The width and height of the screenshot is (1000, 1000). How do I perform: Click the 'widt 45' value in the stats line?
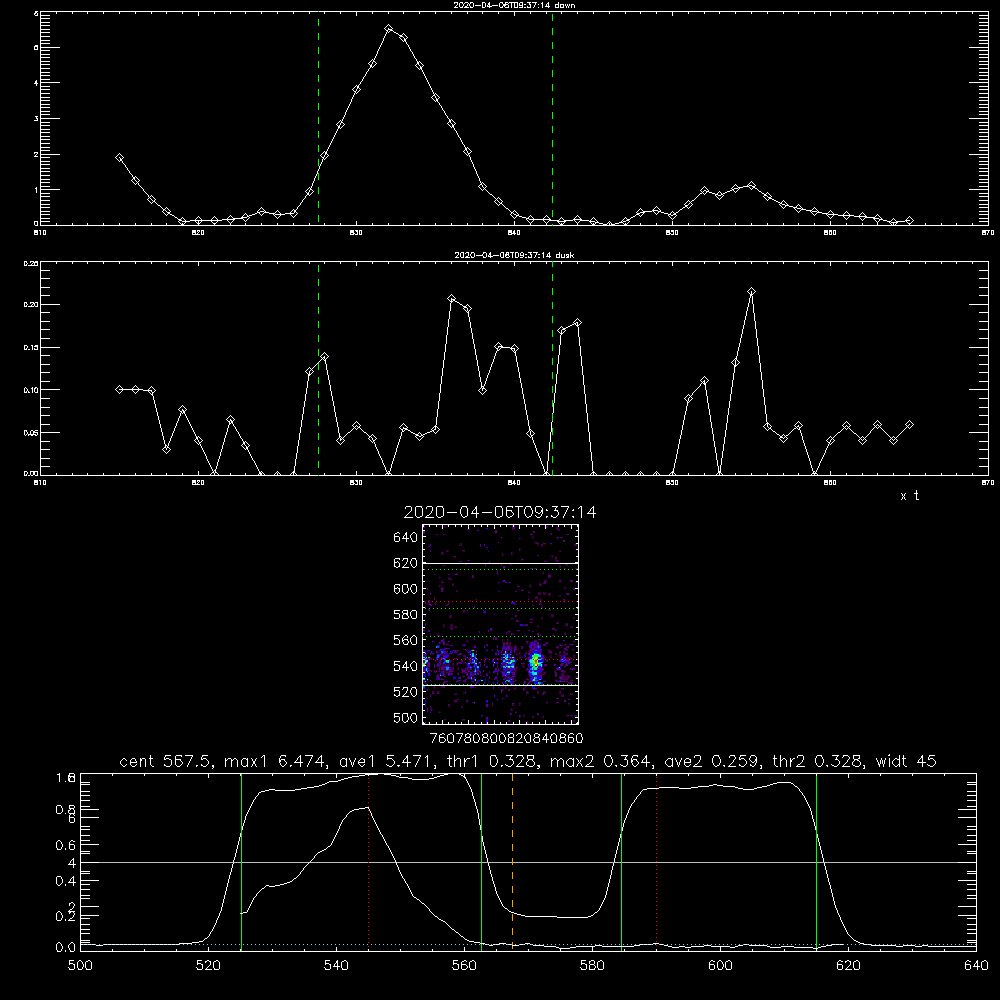(906, 761)
